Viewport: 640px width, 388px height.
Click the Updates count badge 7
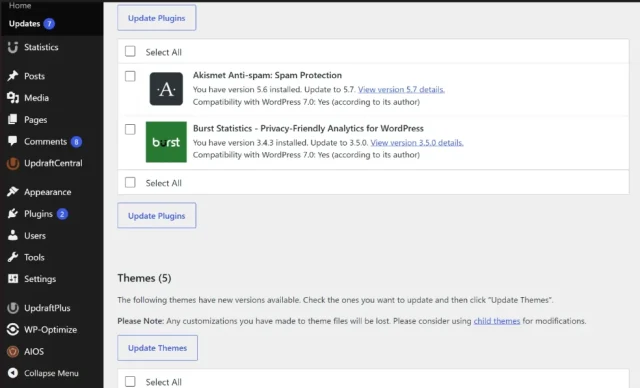coord(49,24)
